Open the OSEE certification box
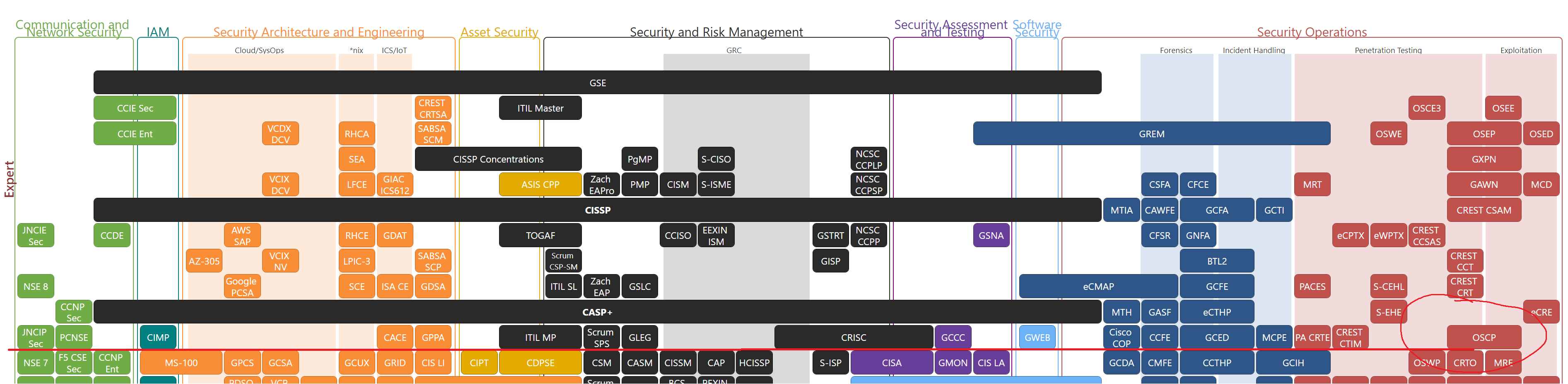 pos(1503,109)
